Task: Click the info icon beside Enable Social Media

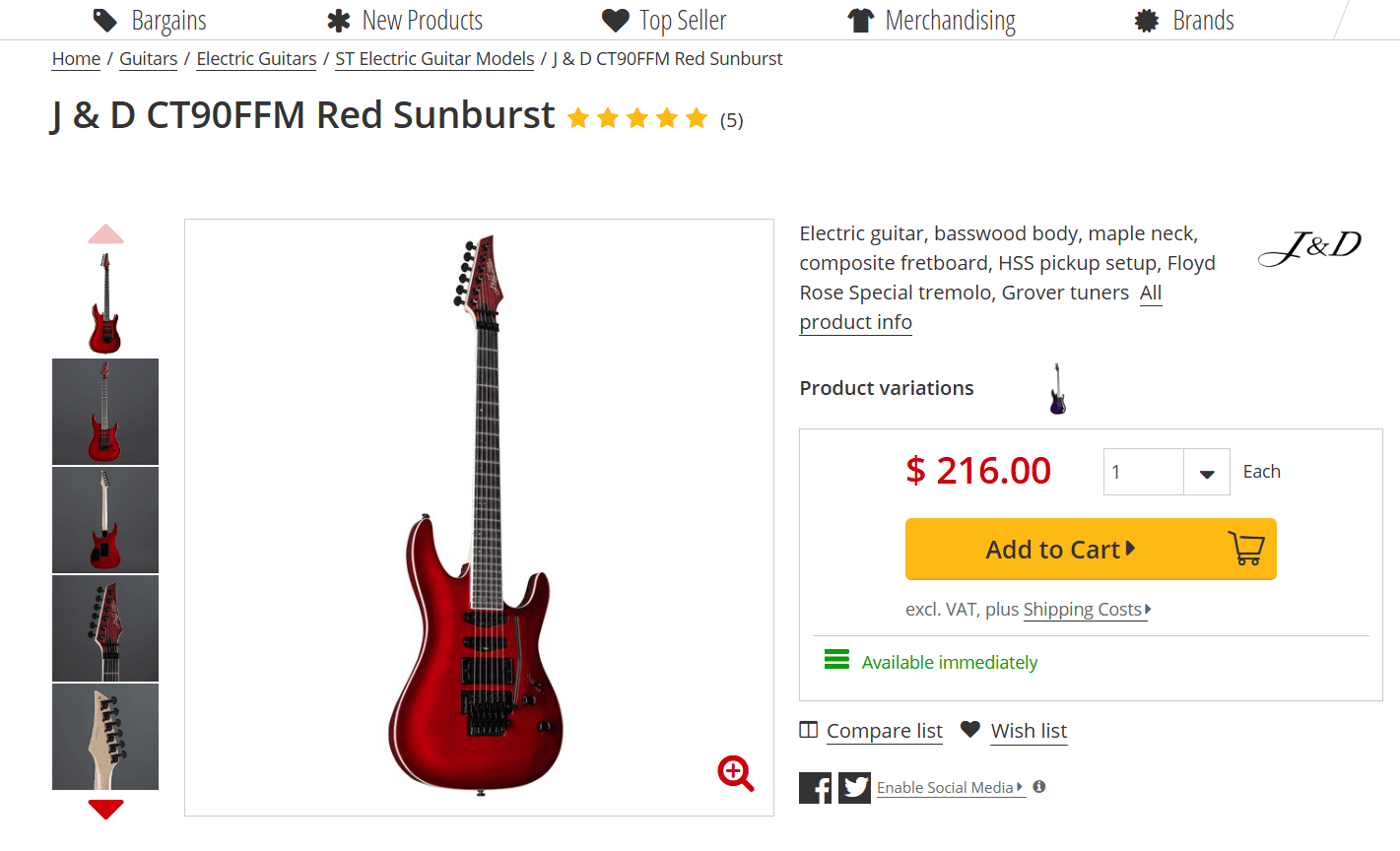Action: (x=1038, y=787)
